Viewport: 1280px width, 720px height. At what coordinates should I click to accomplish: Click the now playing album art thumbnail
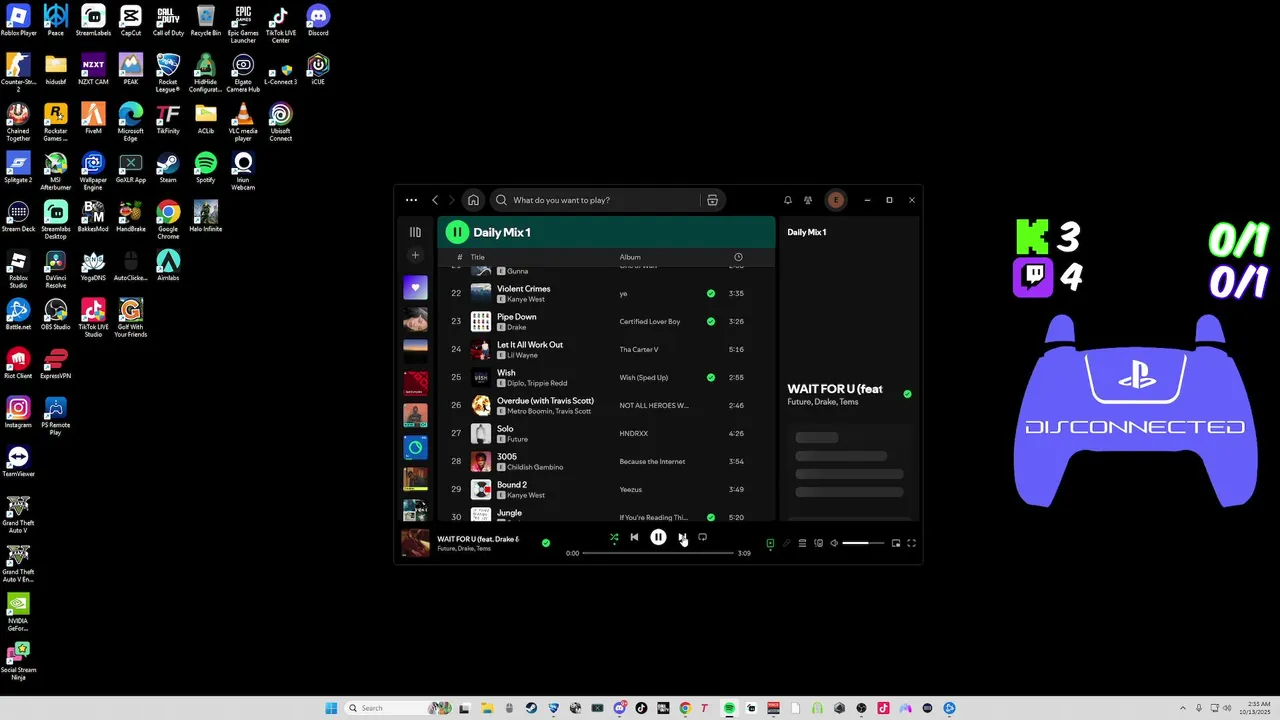coord(415,543)
